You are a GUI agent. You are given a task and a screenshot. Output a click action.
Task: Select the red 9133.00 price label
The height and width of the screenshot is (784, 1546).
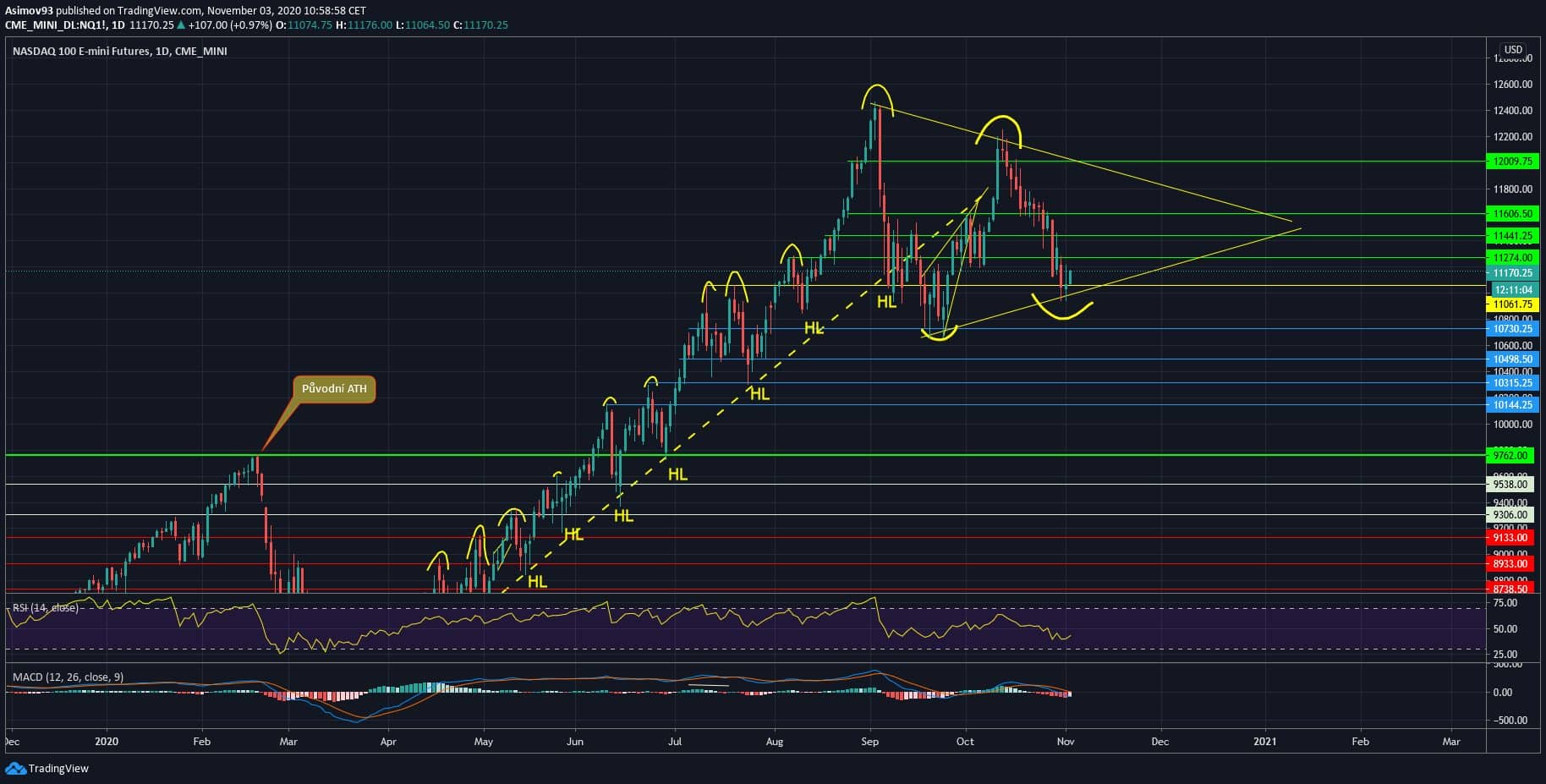point(1512,538)
